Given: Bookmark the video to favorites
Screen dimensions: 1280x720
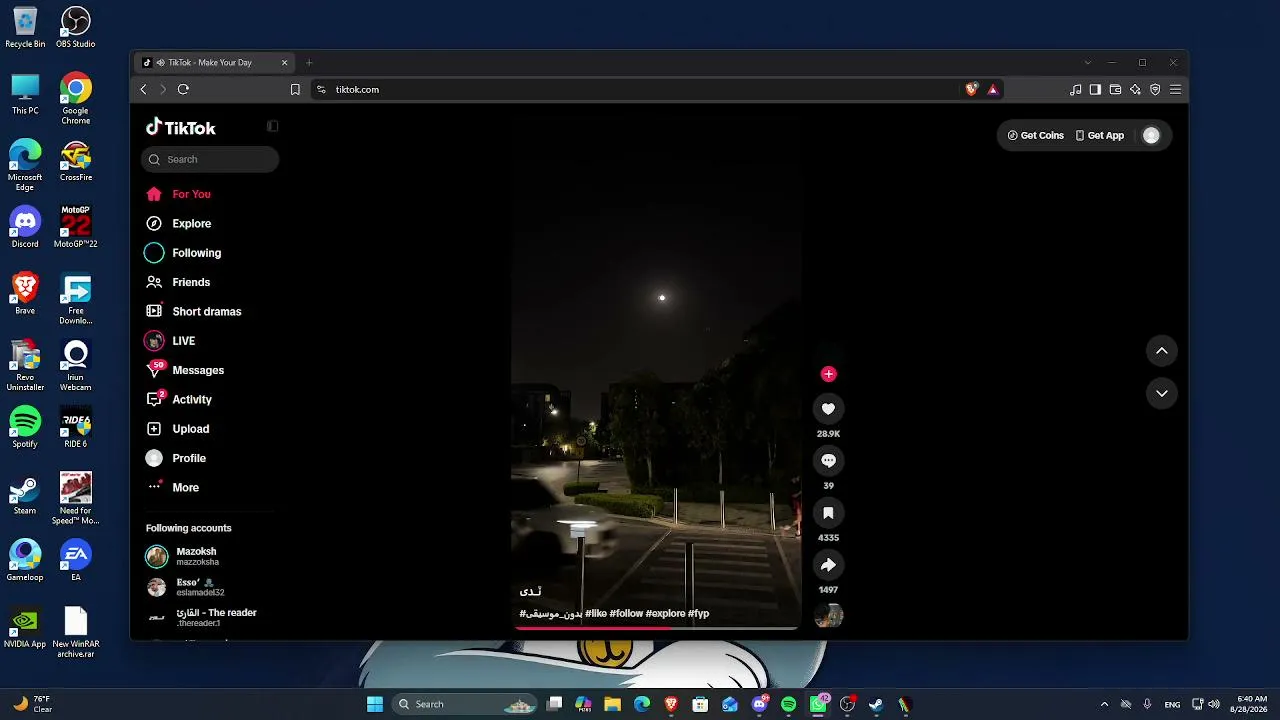Looking at the screenshot, I should (828, 513).
